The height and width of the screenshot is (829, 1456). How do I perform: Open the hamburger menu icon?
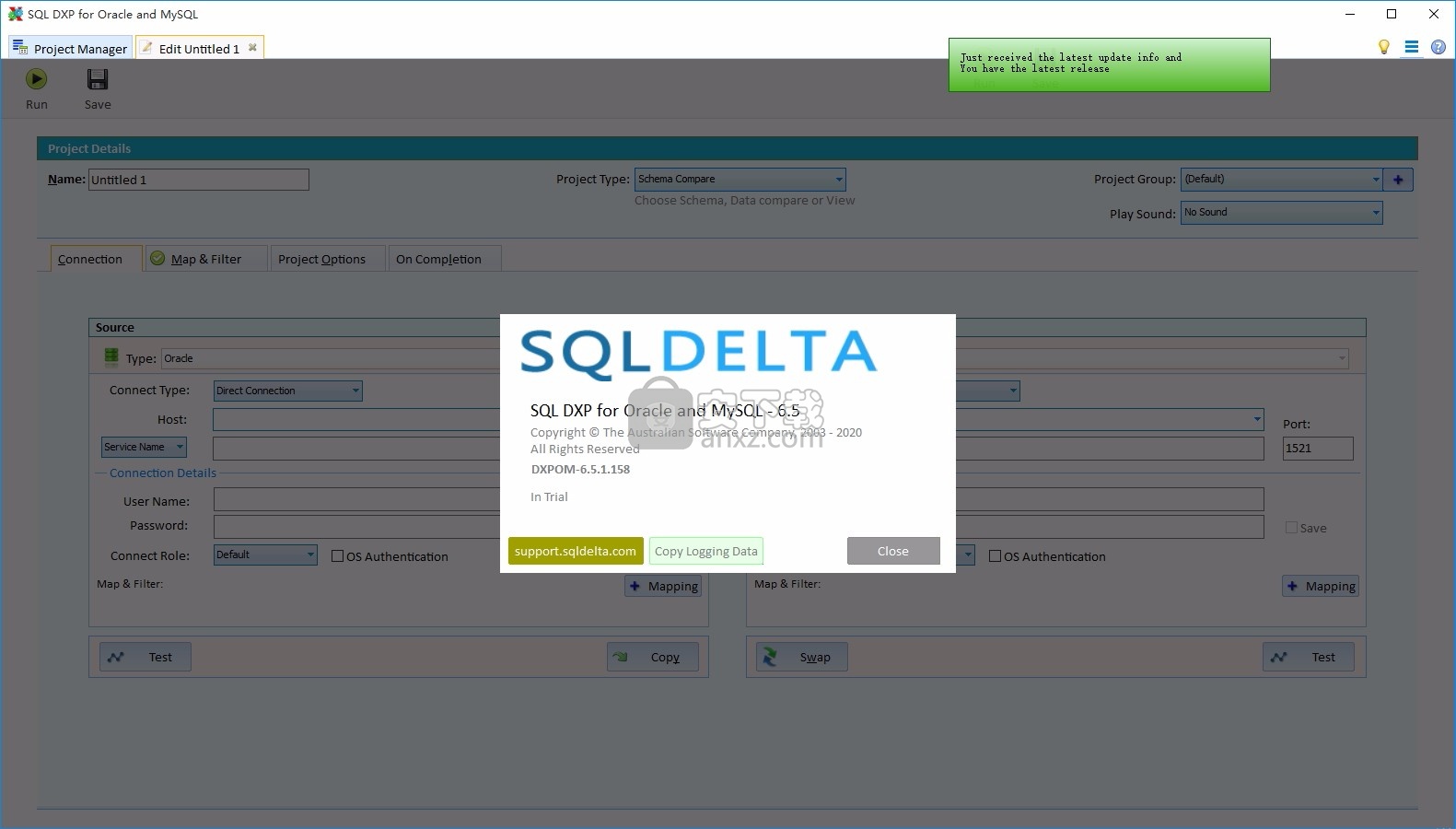click(x=1411, y=47)
